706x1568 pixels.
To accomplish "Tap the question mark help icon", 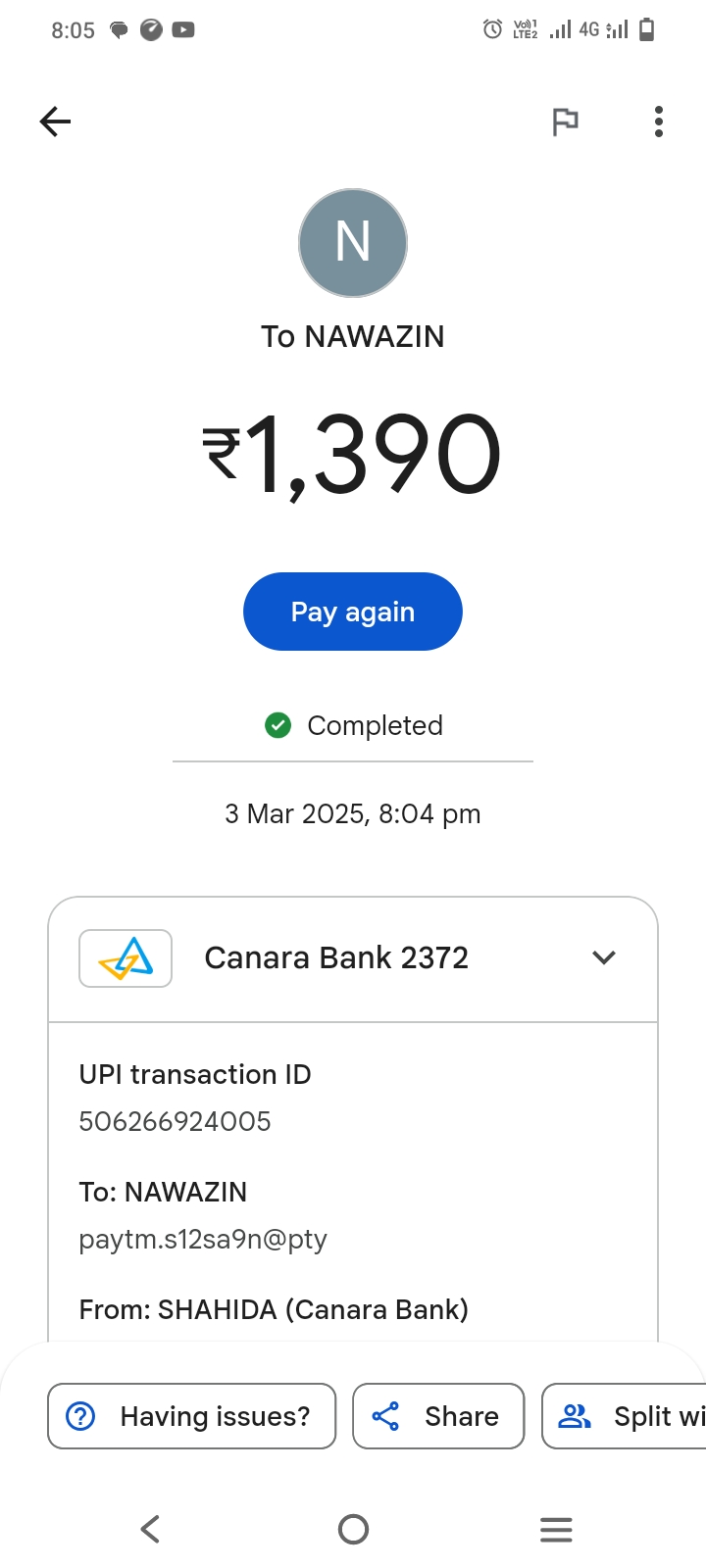I will click(x=80, y=1416).
